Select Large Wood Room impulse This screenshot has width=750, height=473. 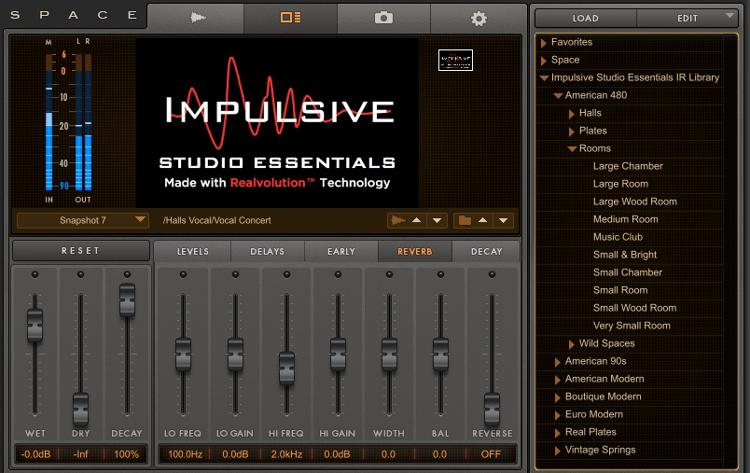[x=634, y=201]
